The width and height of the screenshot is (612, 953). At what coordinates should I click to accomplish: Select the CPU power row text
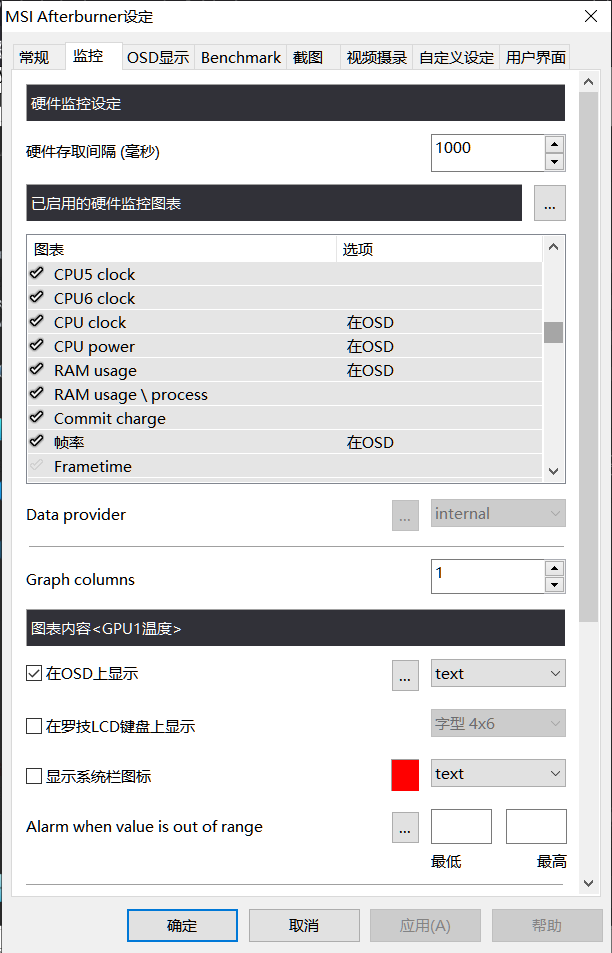click(x=94, y=347)
